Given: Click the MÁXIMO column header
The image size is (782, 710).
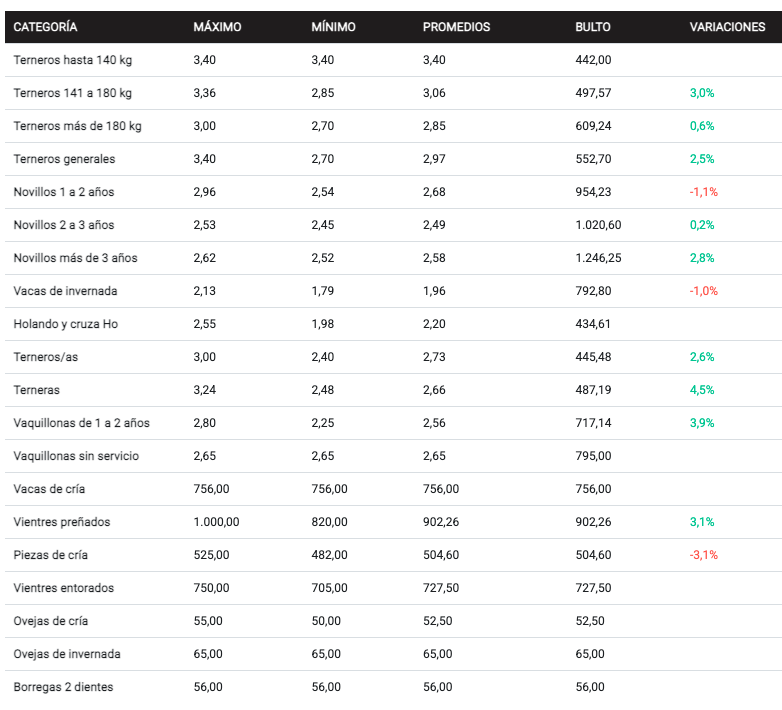Looking at the screenshot, I should pos(217,27).
